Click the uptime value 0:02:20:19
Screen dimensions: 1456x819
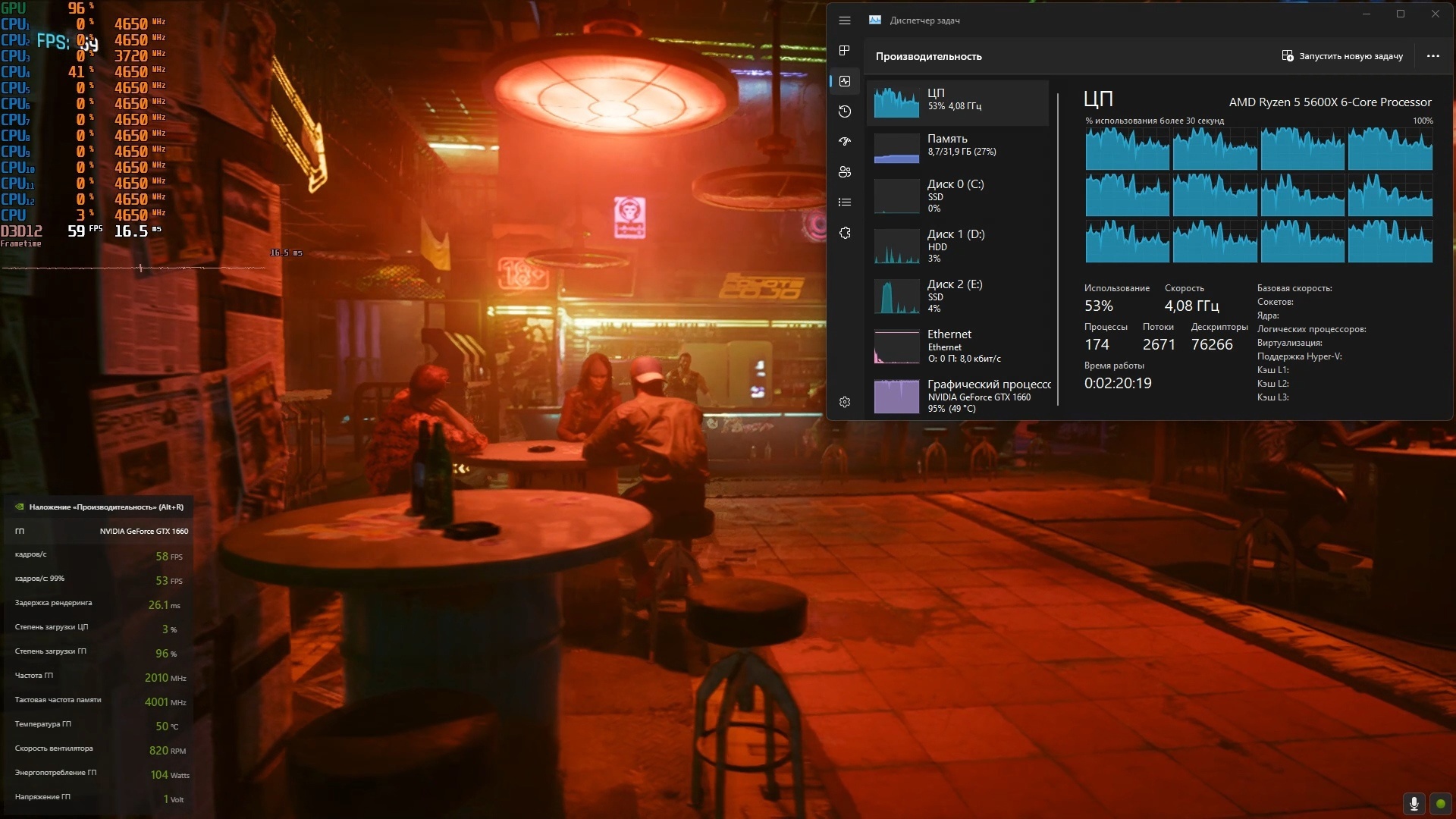pos(1118,383)
